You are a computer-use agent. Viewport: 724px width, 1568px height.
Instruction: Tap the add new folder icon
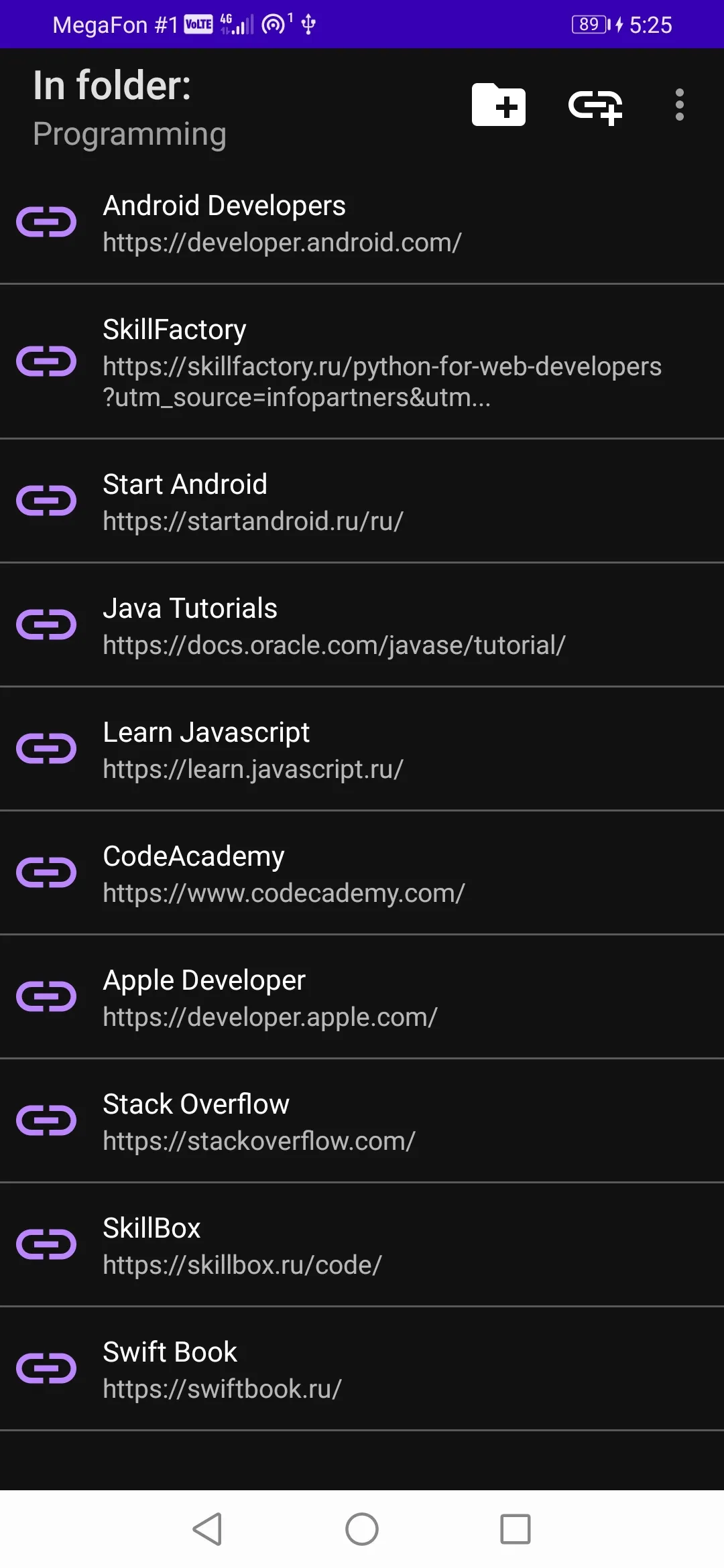point(498,105)
